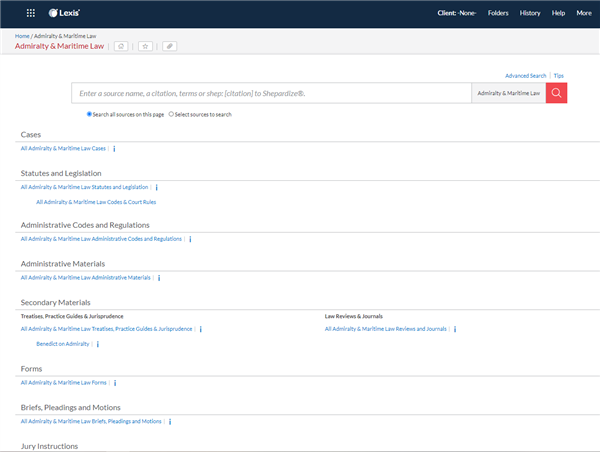
Task: Open All Admiralty & Maritime Law Codes & Court Rules
Action: (96, 202)
